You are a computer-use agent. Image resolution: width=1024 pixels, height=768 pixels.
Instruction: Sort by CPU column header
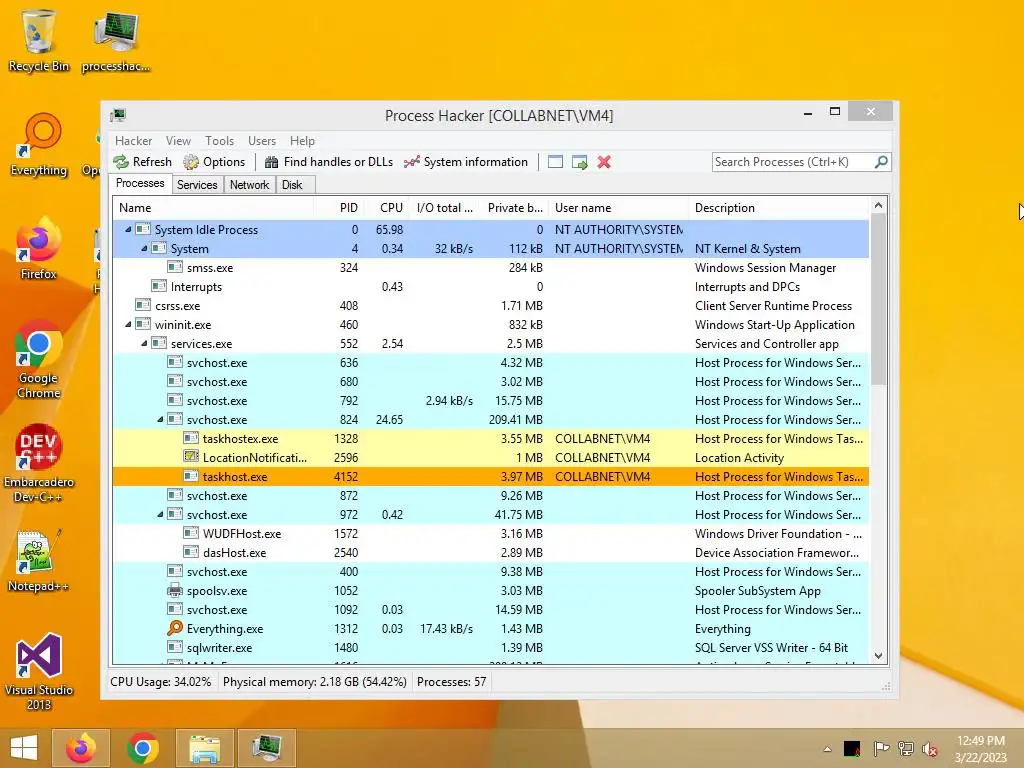[x=386, y=208]
